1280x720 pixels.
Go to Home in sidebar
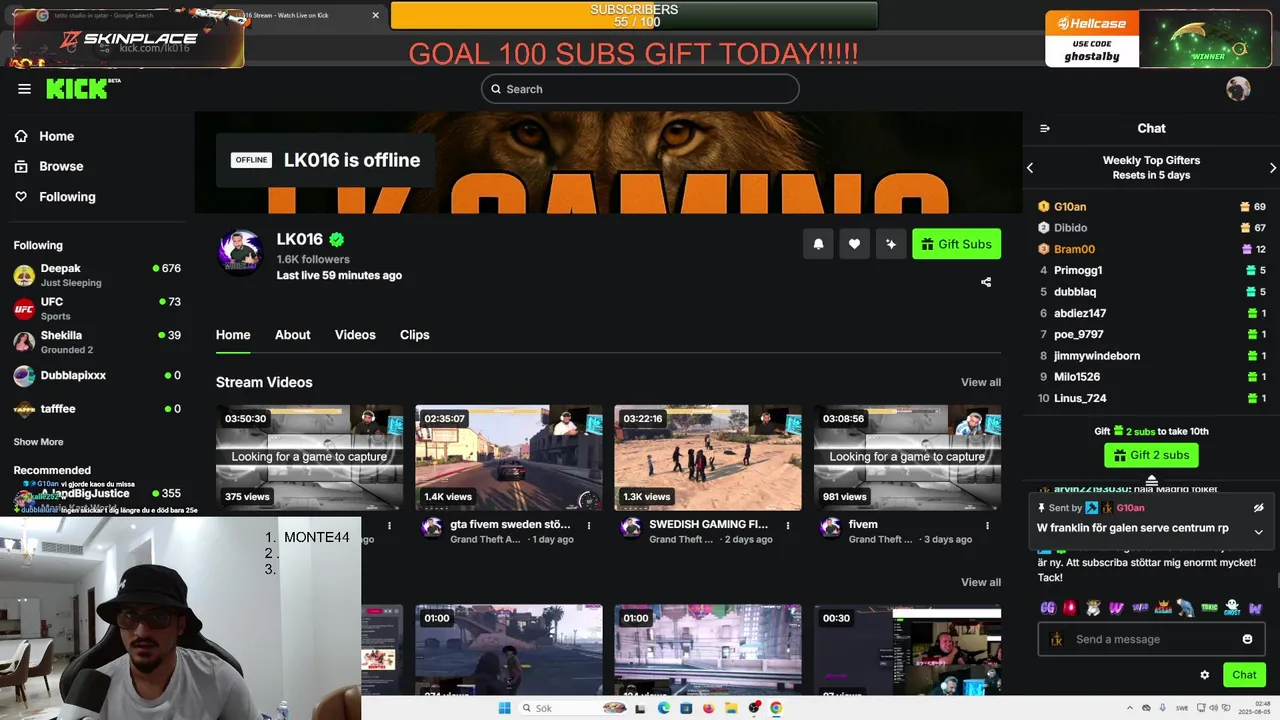(45, 136)
